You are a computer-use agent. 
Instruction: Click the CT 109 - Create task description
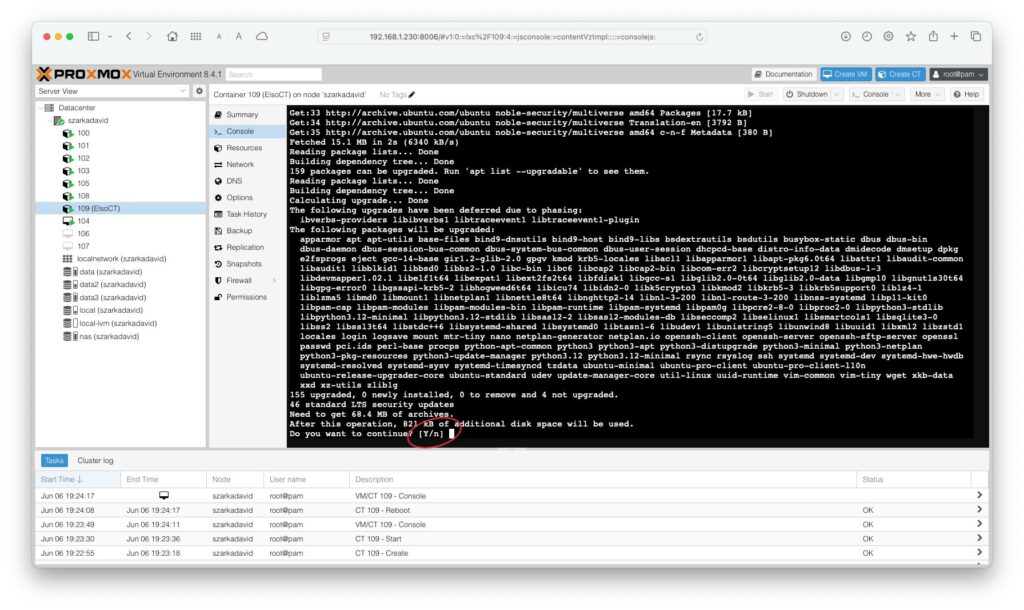[381, 553]
